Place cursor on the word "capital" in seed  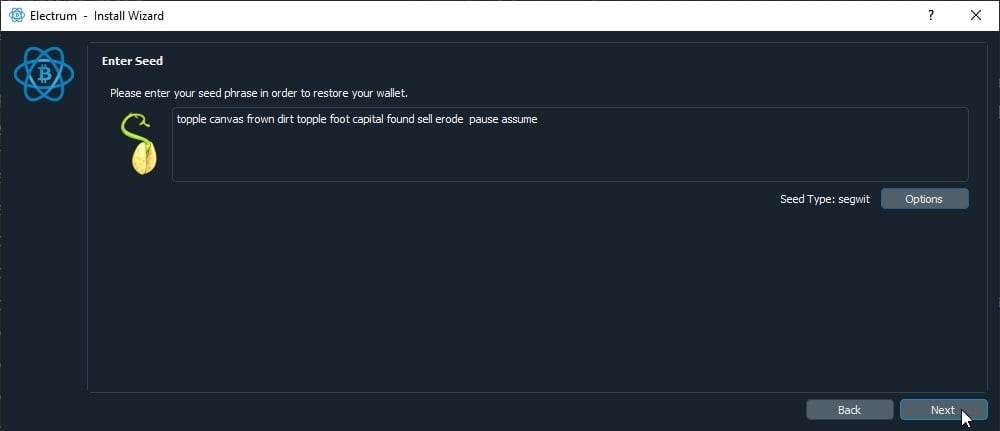pos(368,119)
